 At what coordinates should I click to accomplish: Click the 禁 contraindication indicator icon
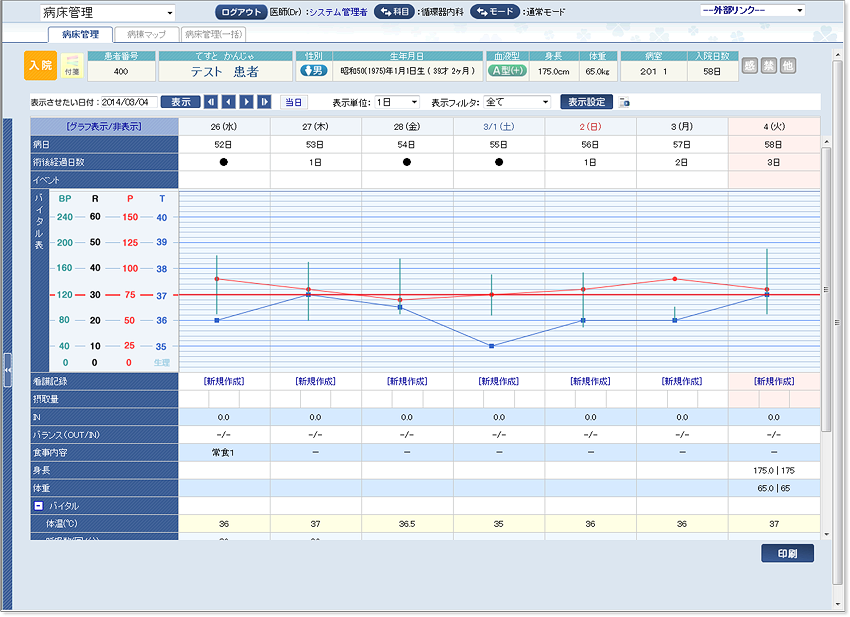click(769, 66)
